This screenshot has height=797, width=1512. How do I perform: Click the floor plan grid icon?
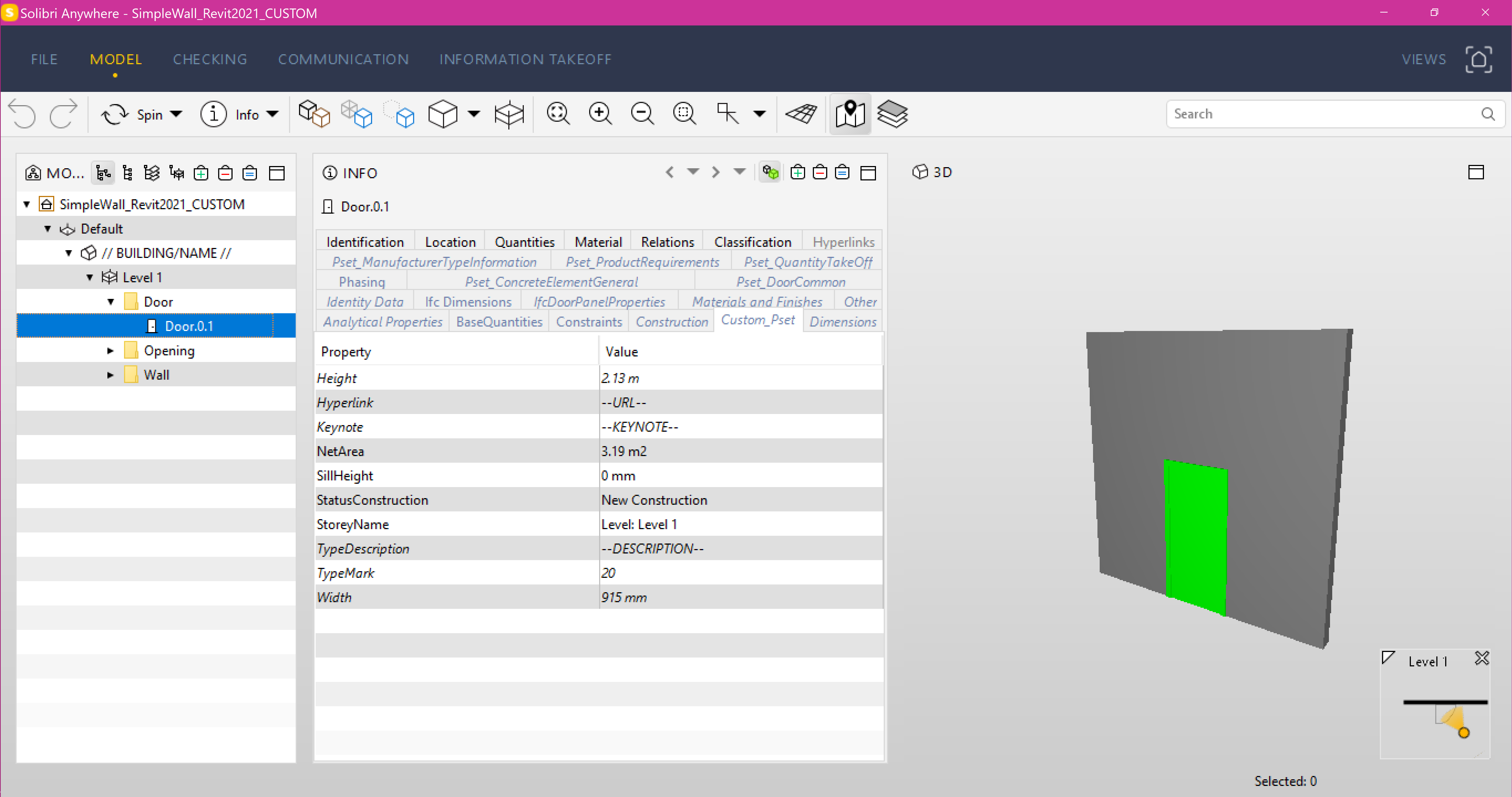coord(801,114)
